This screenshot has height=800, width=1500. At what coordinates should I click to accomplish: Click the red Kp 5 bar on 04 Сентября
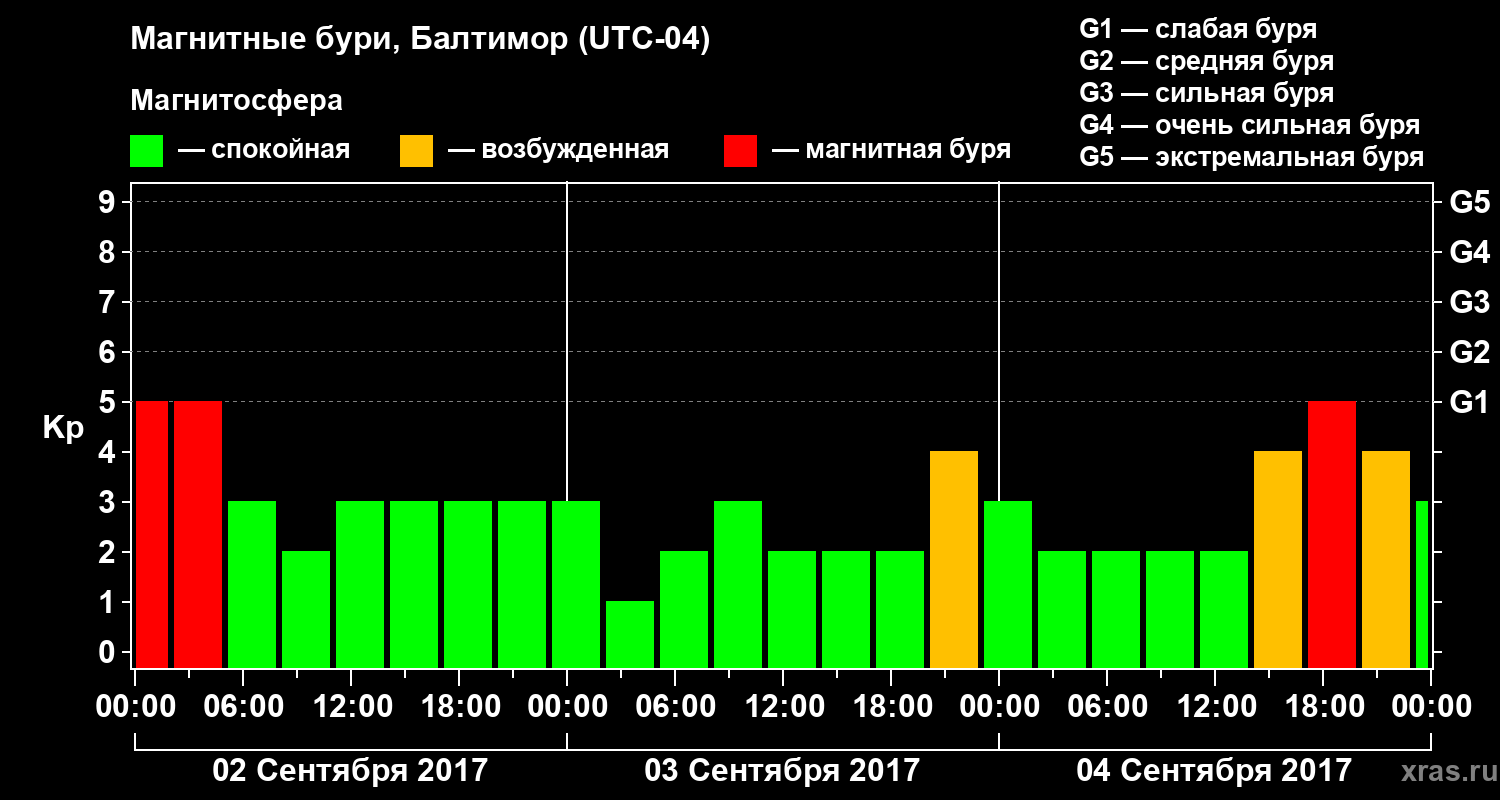[1332, 534]
